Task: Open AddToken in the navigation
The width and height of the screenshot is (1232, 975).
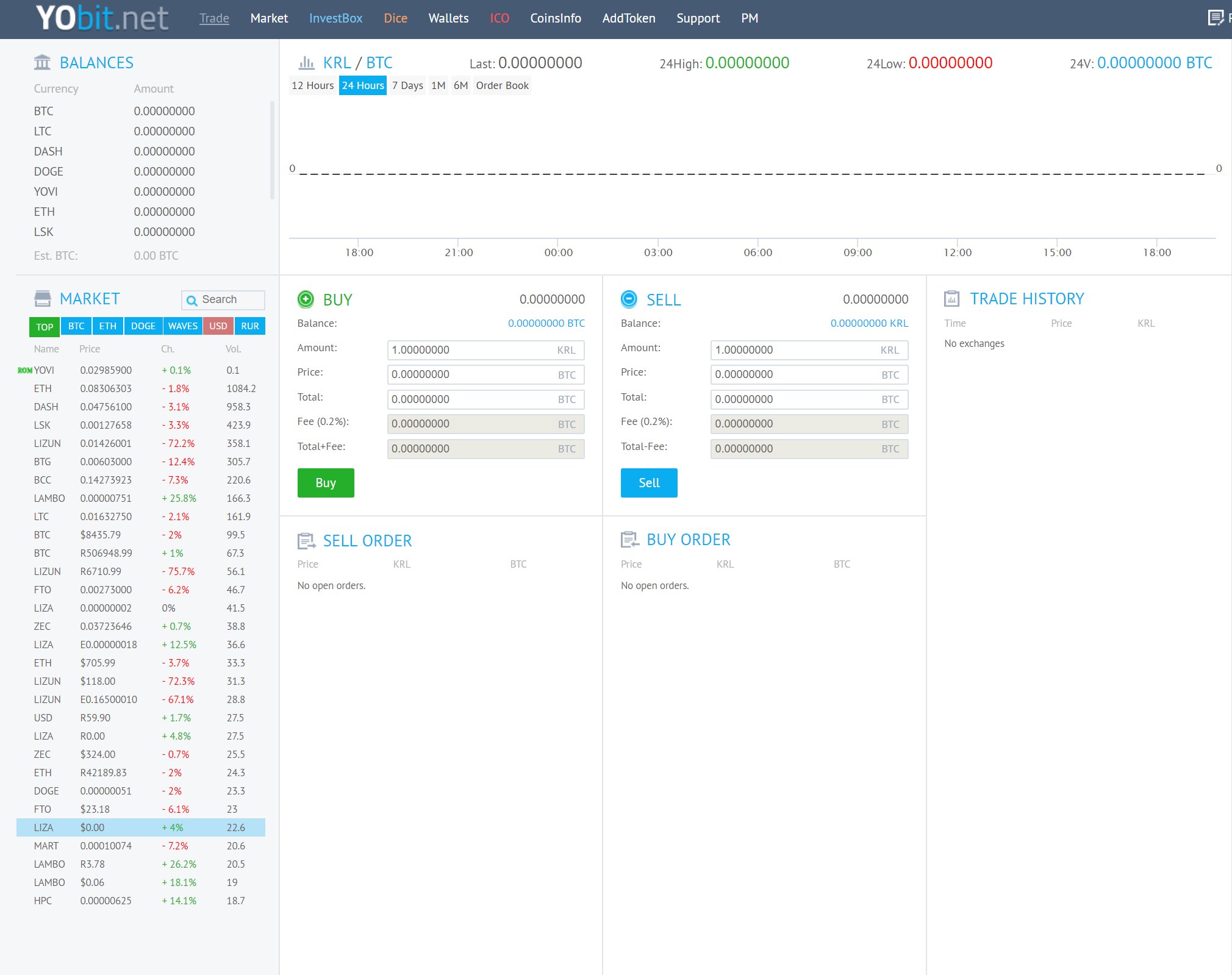Action: (x=629, y=18)
